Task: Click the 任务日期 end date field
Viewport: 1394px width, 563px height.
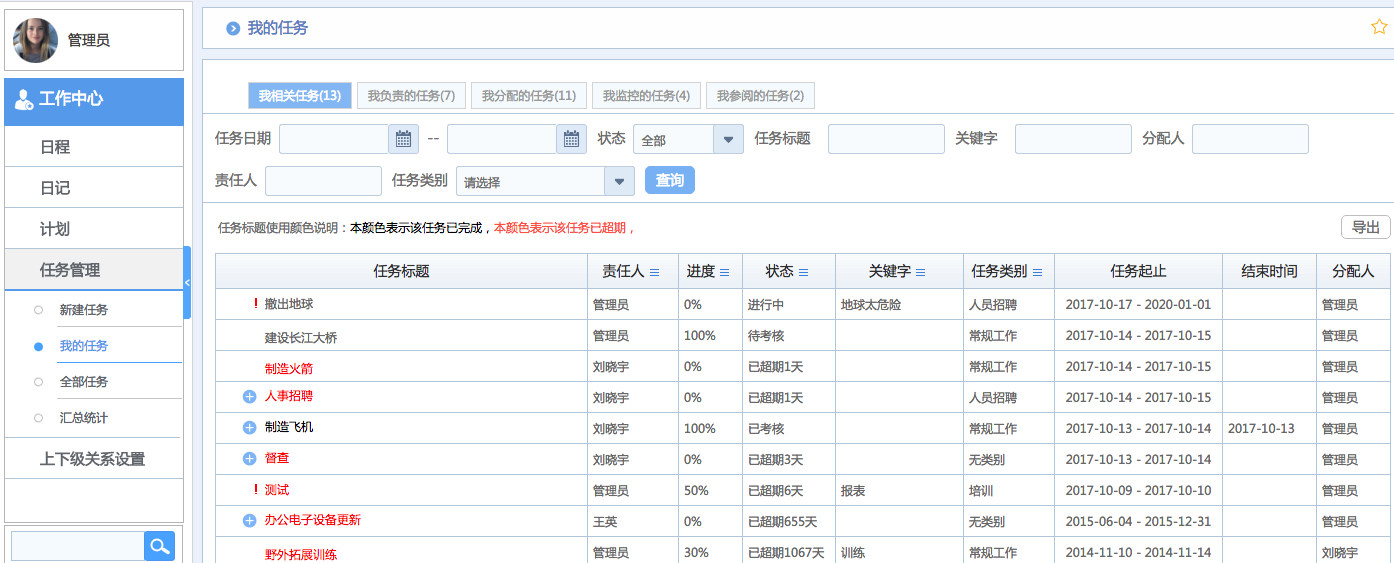Action: [x=502, y=139]
